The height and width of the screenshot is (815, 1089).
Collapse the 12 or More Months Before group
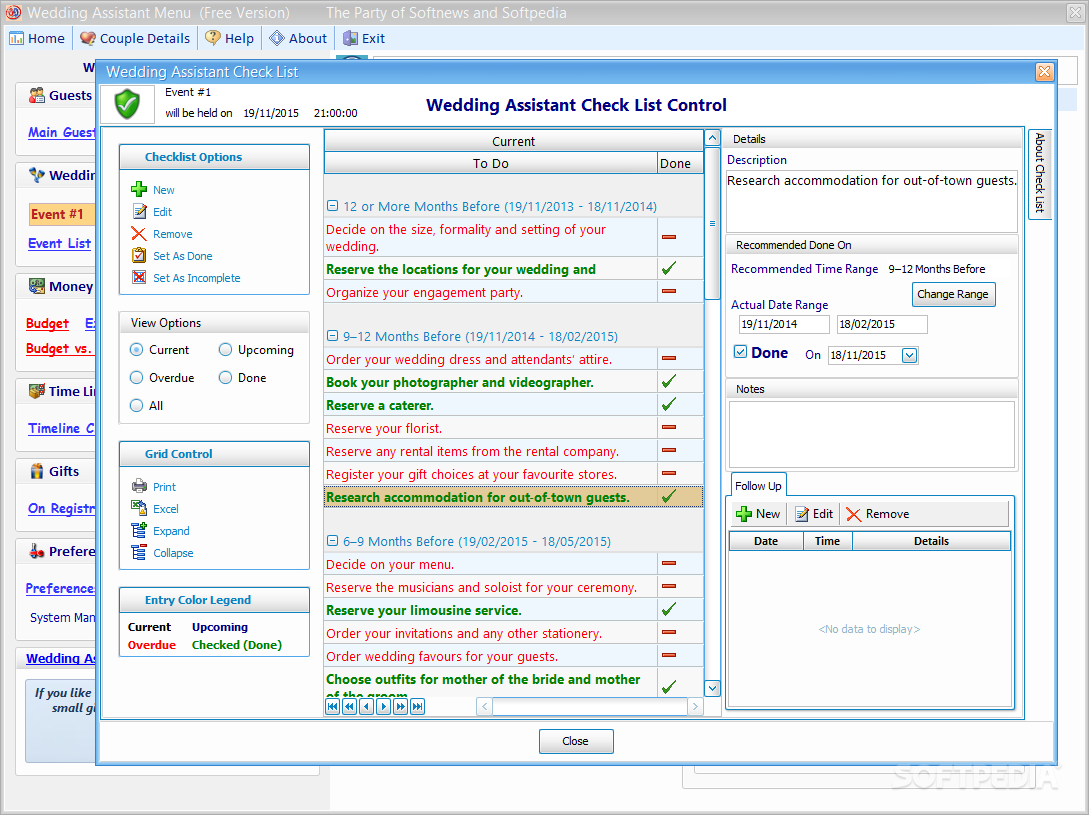pyautogui.click(x=332, y=206)
